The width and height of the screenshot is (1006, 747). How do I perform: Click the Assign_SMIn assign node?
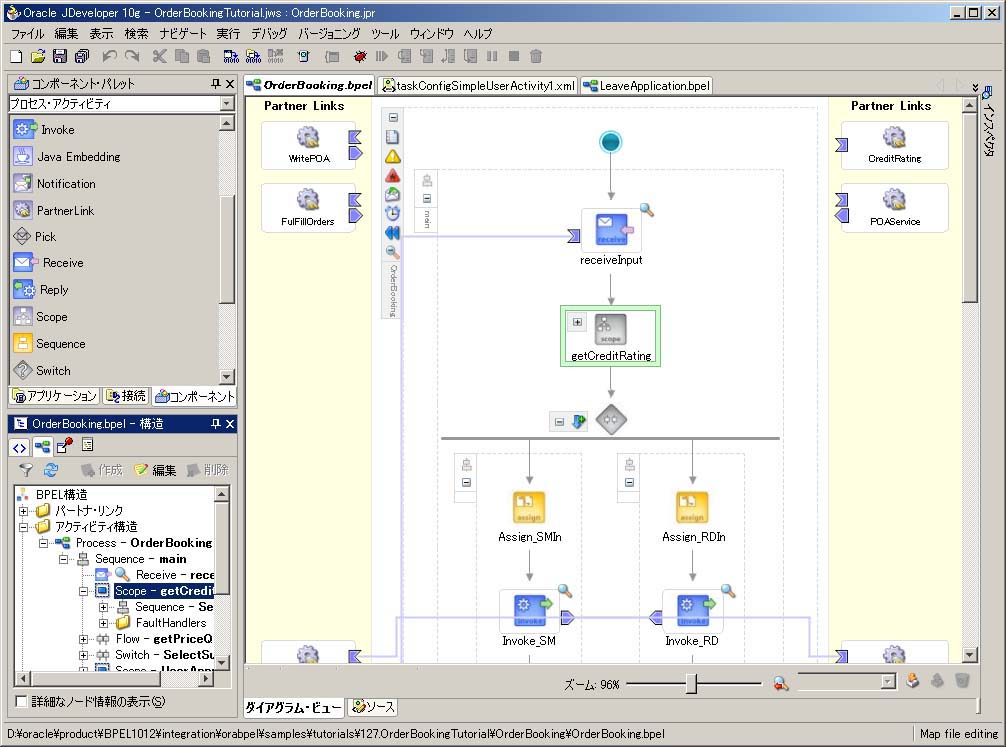(x=529, y=508)
